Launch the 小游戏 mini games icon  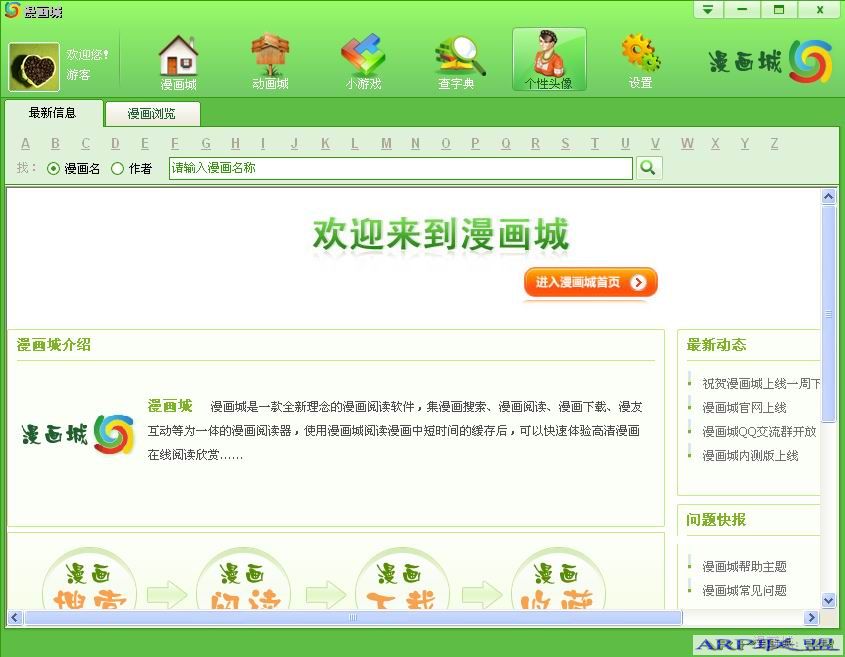click(363, 60)
